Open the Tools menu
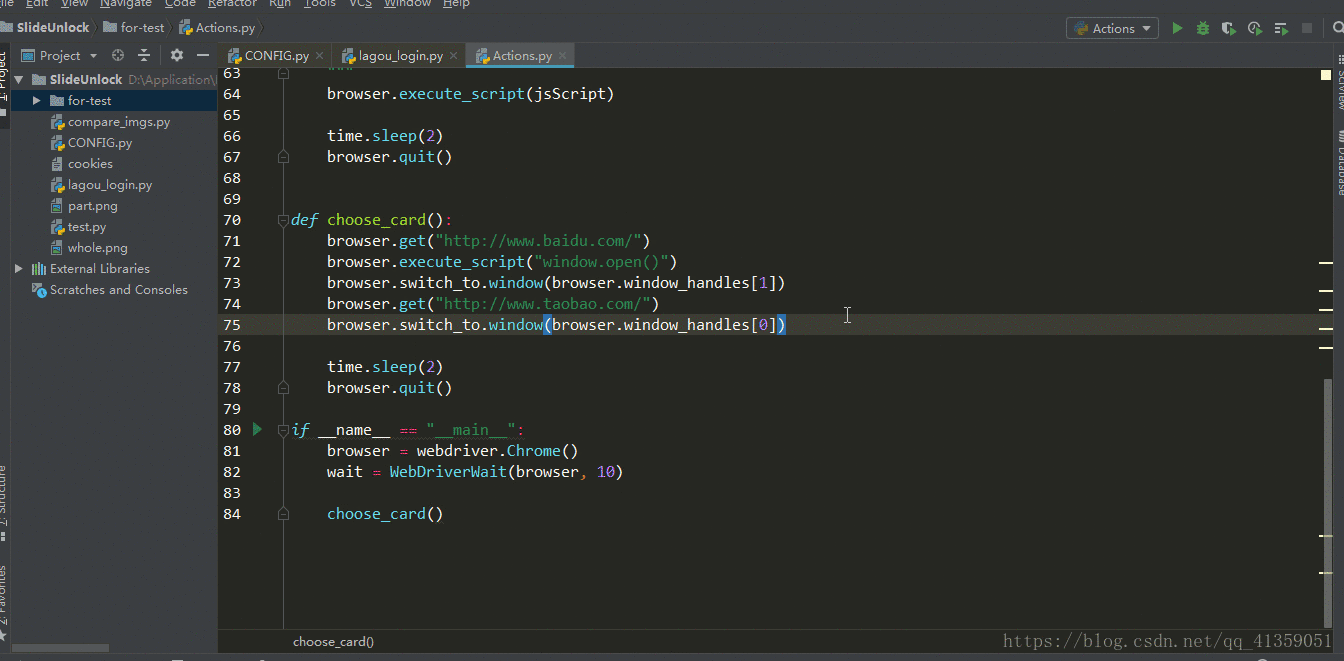Image resolution: width=1344 pixels, height=661 pixels. (320, 4)
